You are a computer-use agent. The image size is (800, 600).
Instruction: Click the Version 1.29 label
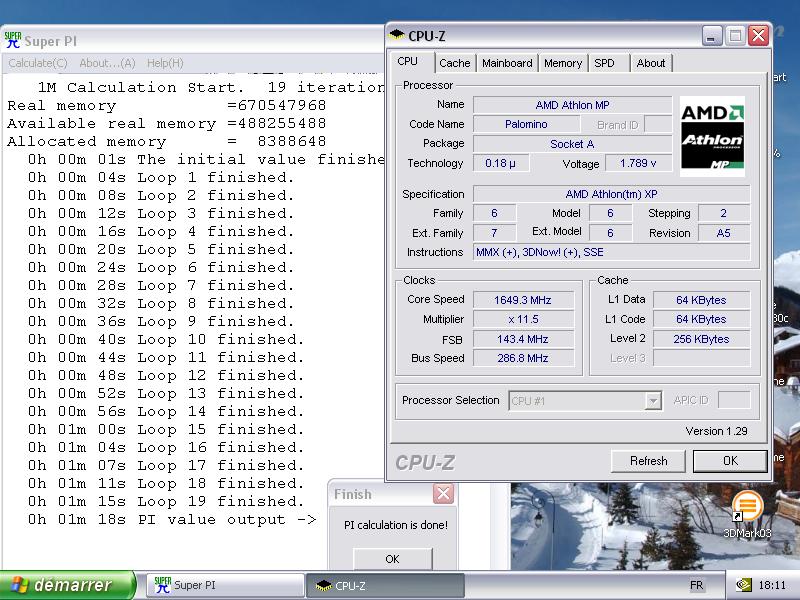click(x=716, y=431)
